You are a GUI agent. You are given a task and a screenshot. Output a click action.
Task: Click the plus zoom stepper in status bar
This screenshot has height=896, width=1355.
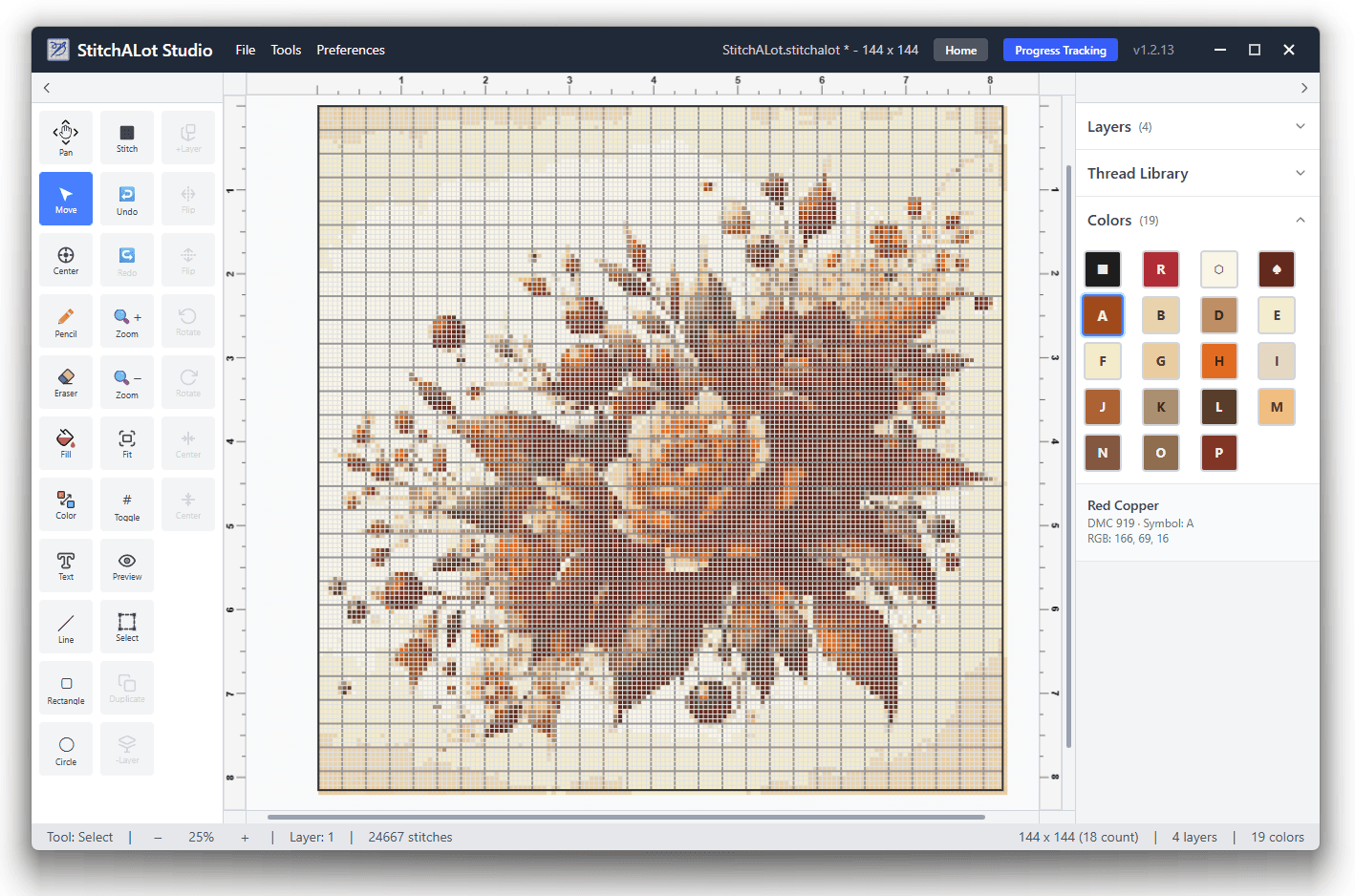pos(245,838)
